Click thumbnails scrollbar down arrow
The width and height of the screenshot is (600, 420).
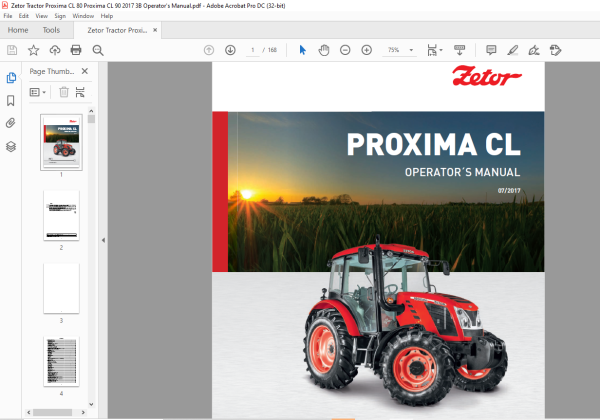point(91,404)
